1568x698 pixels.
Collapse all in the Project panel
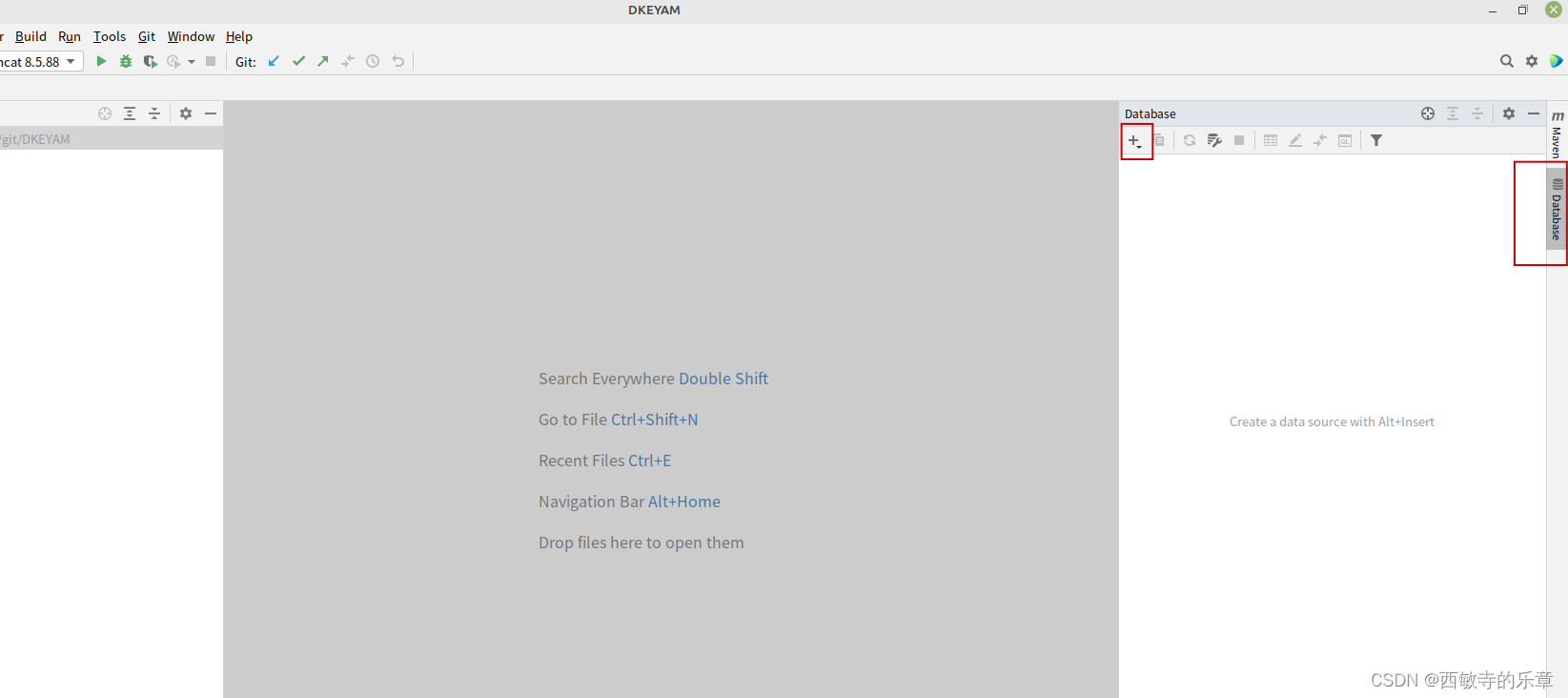tap(154, 113)
